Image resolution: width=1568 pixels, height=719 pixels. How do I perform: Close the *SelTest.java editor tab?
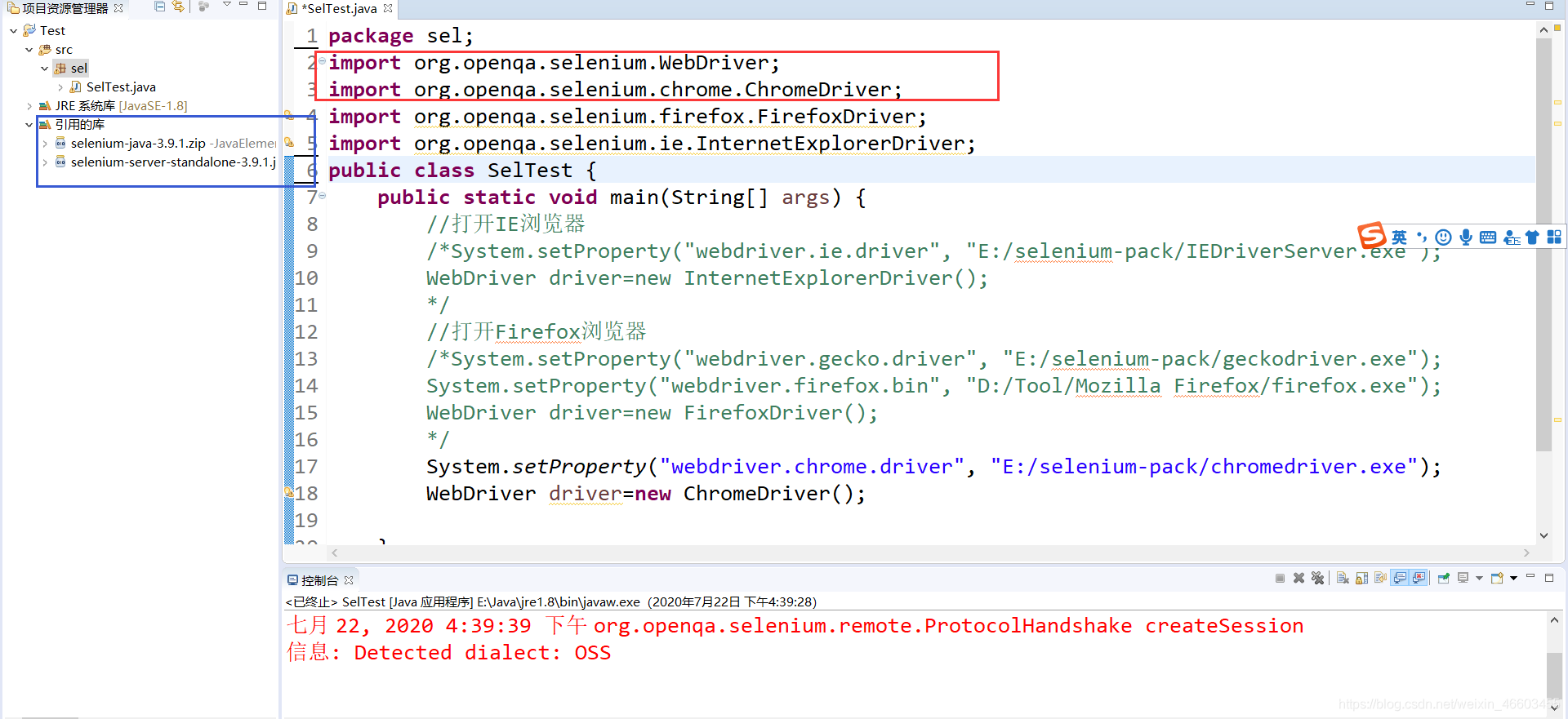click(x=388, y=8)
